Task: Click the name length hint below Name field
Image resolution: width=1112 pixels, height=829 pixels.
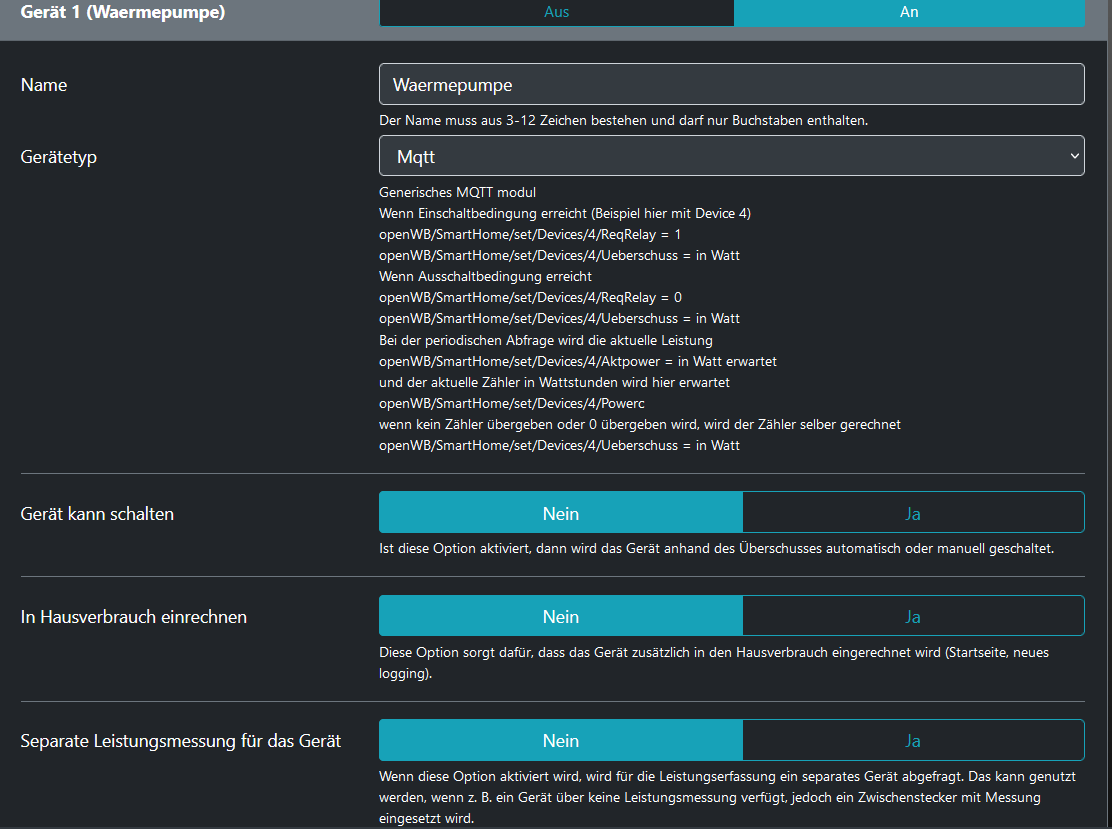Action: point(623,121)
